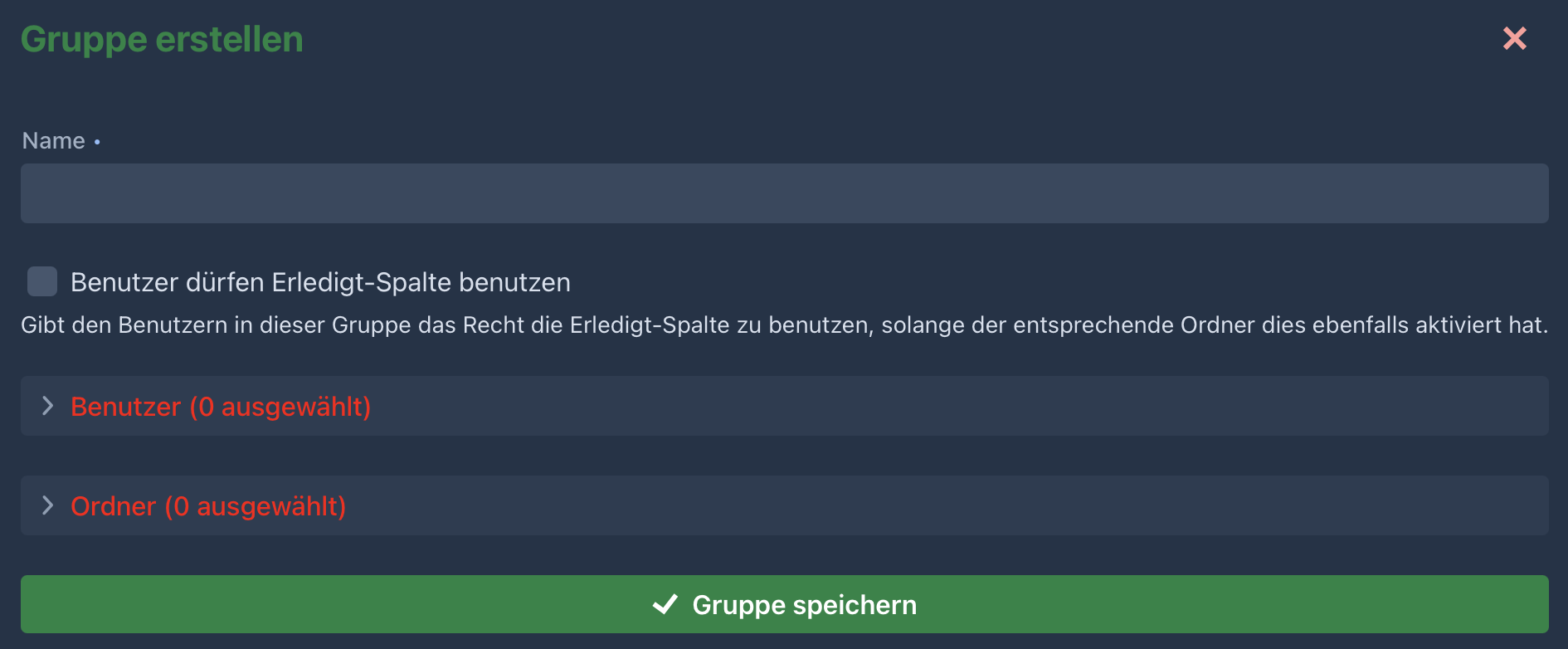Enable the Erledigt-Spalte checkbox
Viewport: 1568px width, 649px height.
coord(42,281)
